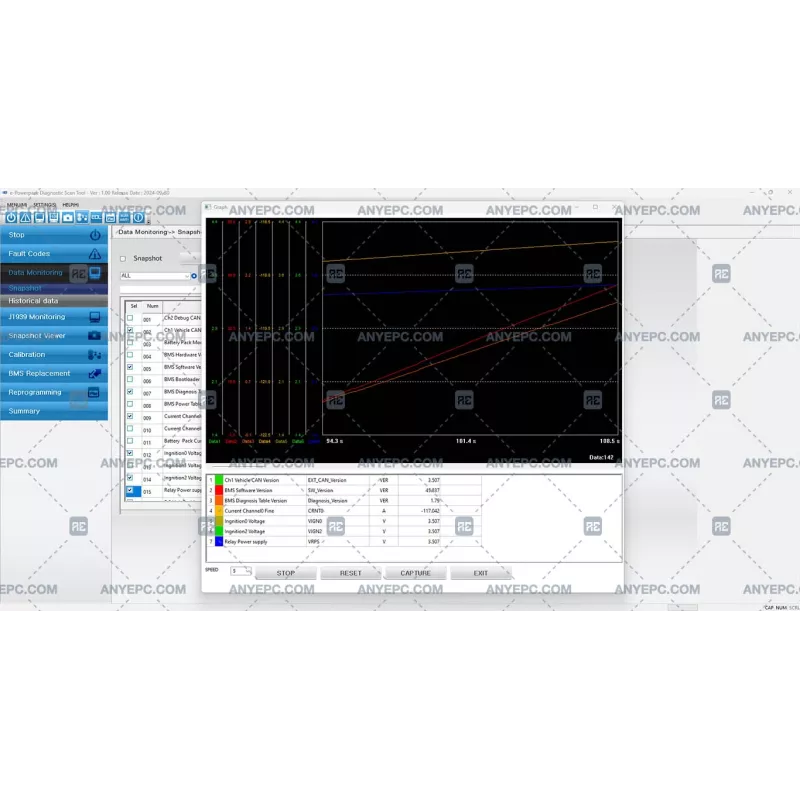Click the info icon in the toolbar
This screenshot has width=800, height=800.
pos(138,217)
